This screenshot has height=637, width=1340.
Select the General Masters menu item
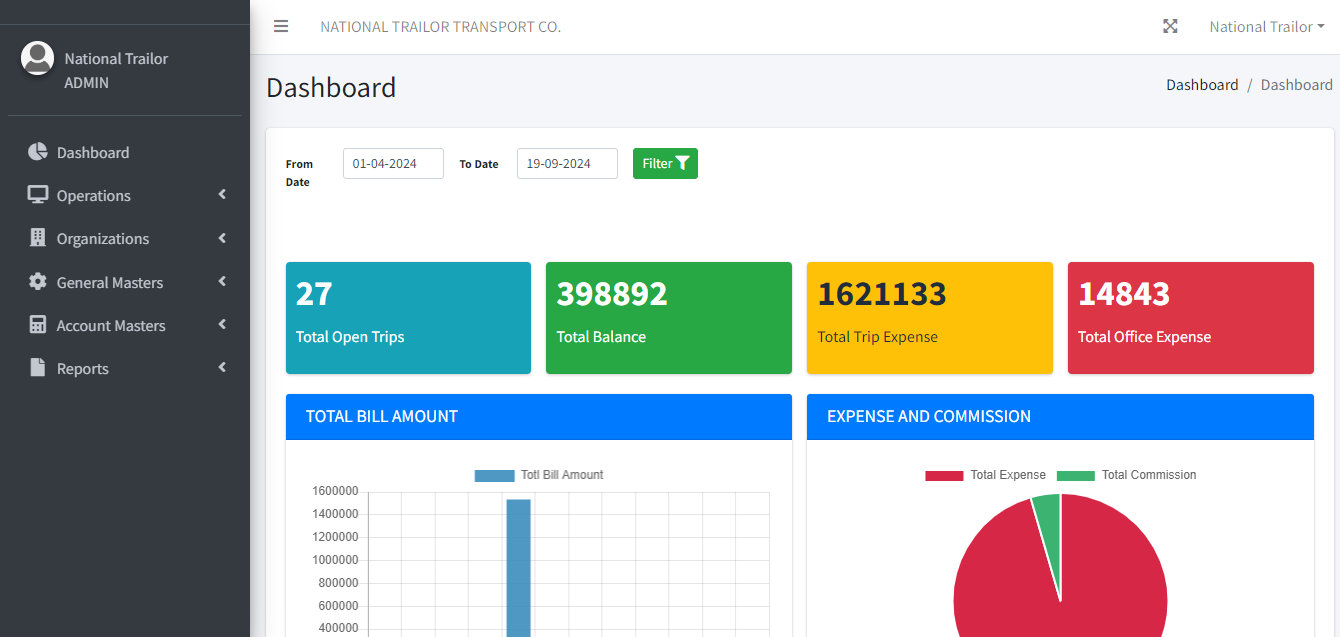[x=110, y=283]
